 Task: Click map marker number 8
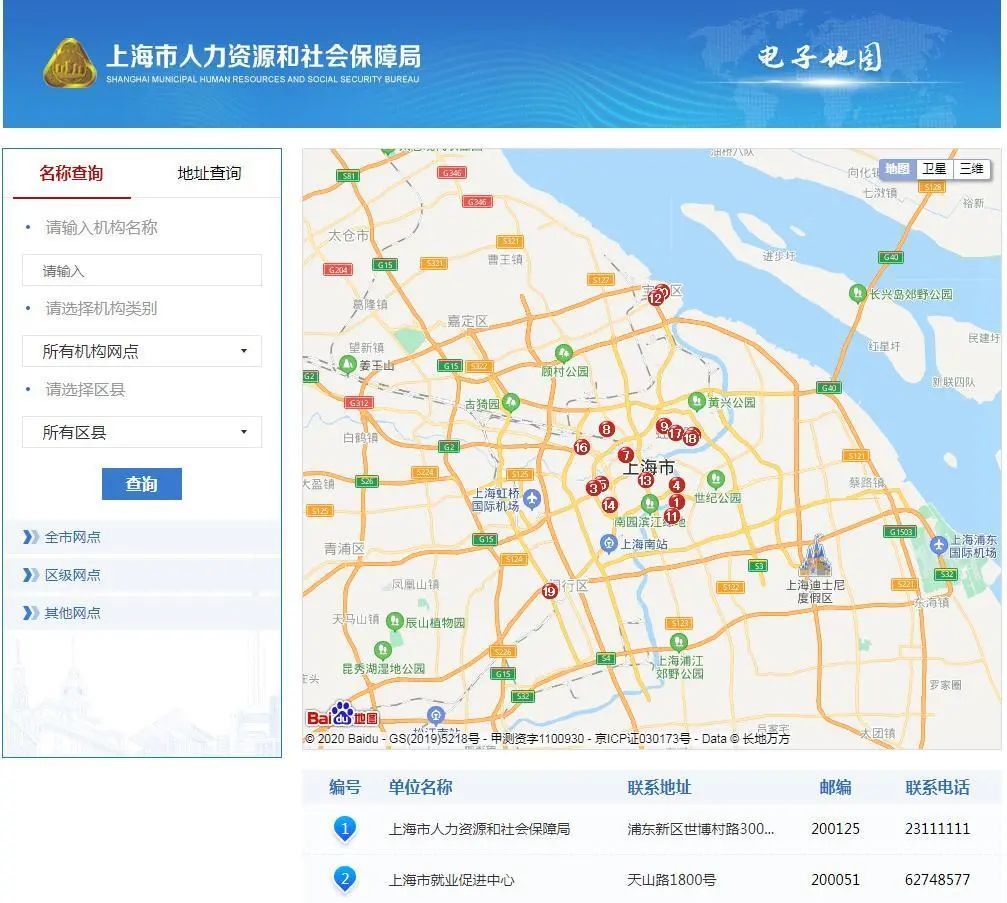click(x=606, y=429)
